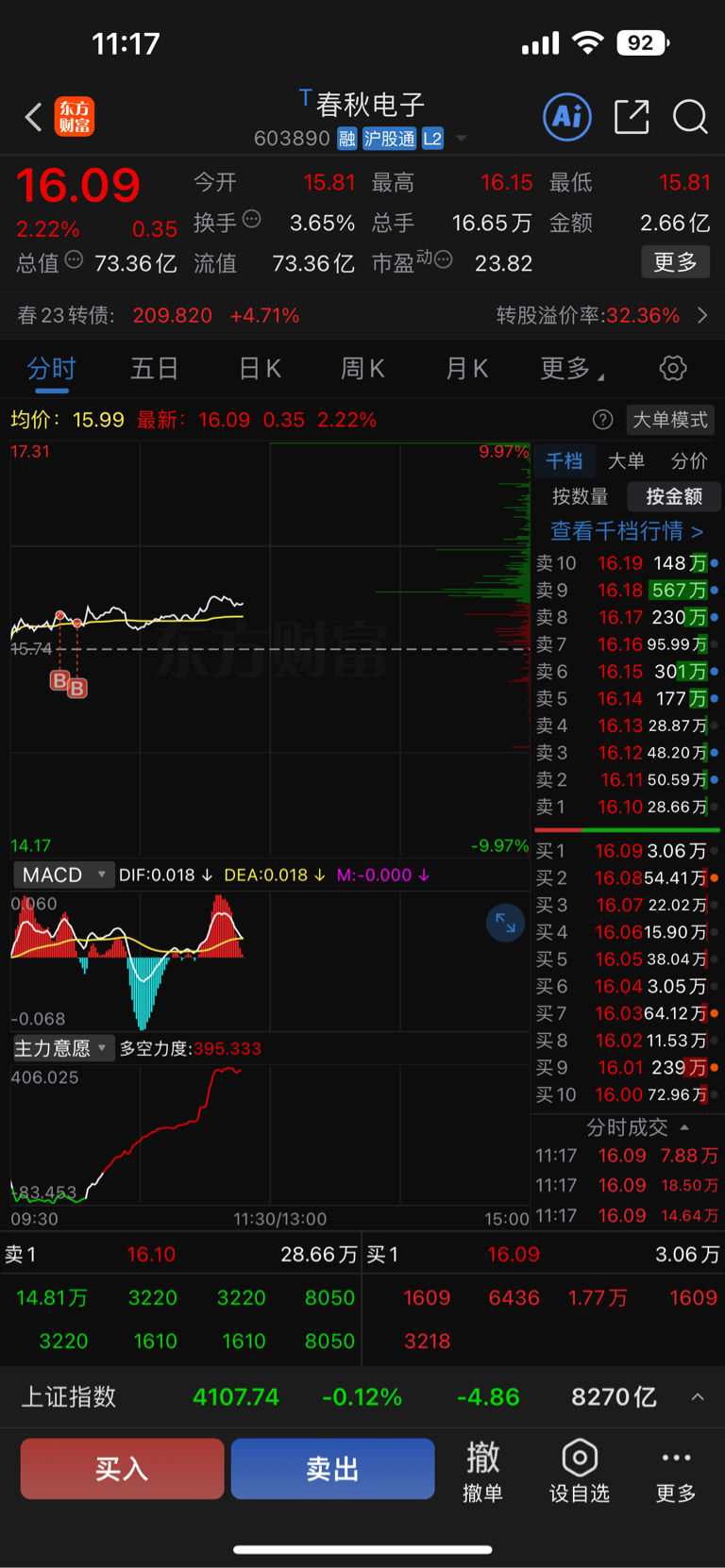This screenshot has height=1568, width=725.
Task: Tap 设自选 add to watchlist icon
Action: pyautogui.click(x=580, y=1470)
